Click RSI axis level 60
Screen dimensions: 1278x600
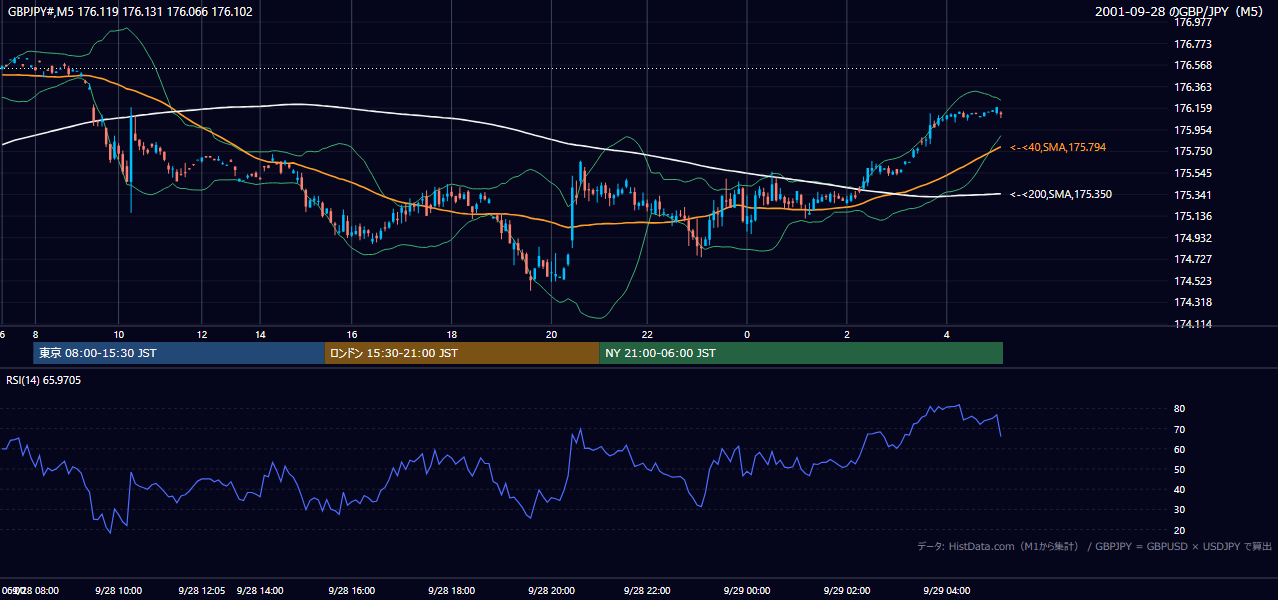click(x=1180, y=449)
